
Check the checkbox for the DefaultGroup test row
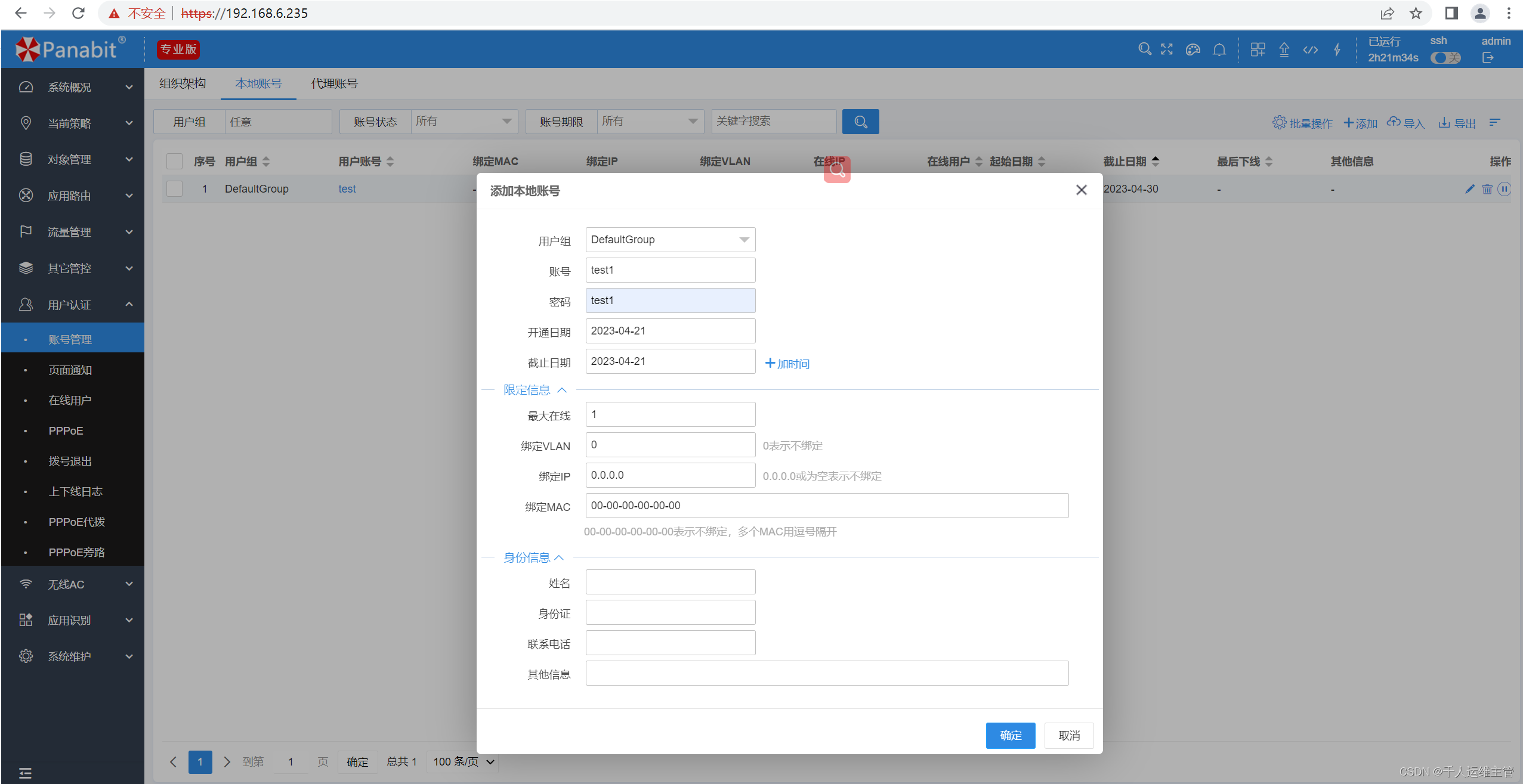point(174,189)
